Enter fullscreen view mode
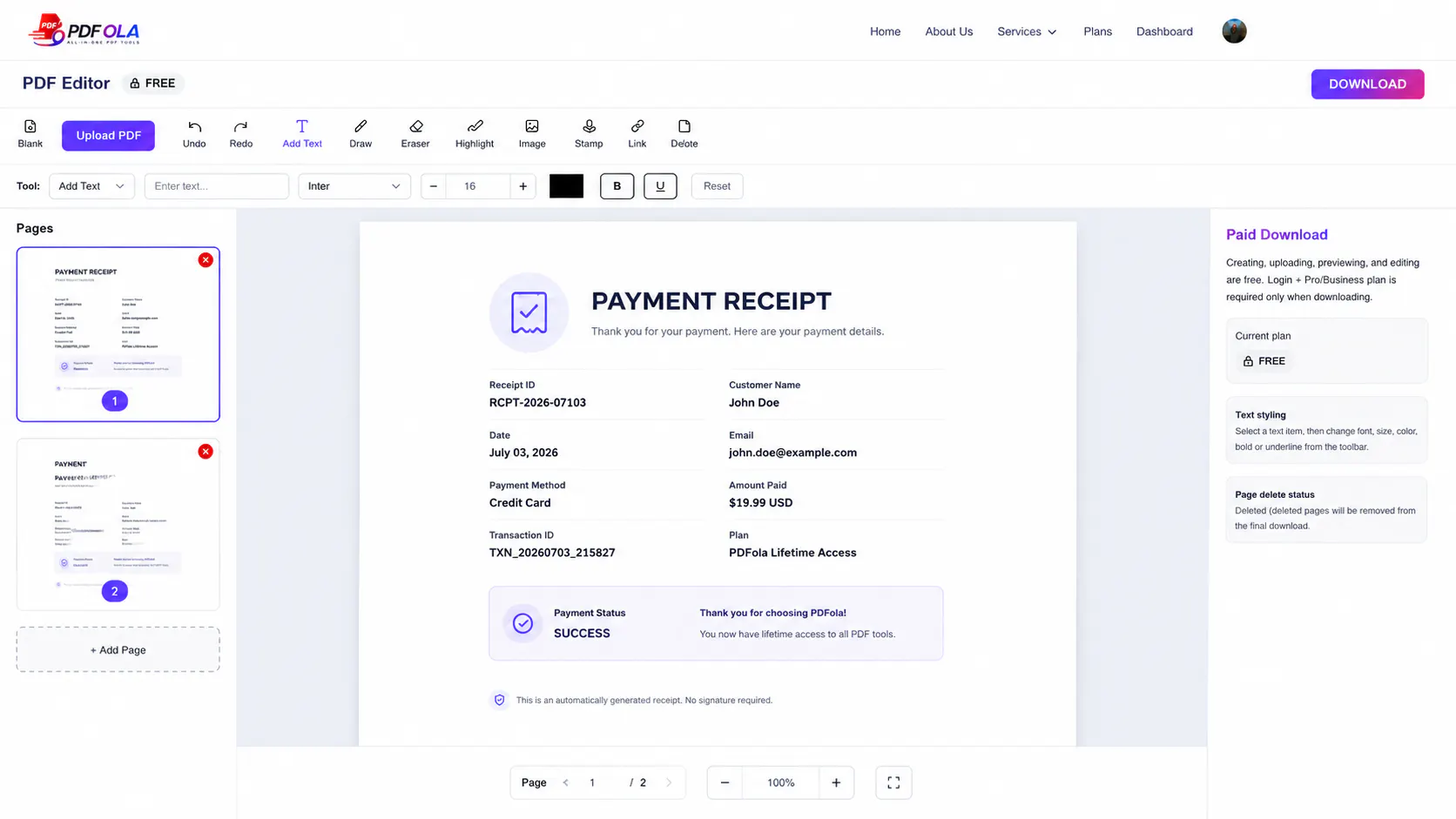The width and height of the screenshot is (1456, 819). (x=893, y=782)
